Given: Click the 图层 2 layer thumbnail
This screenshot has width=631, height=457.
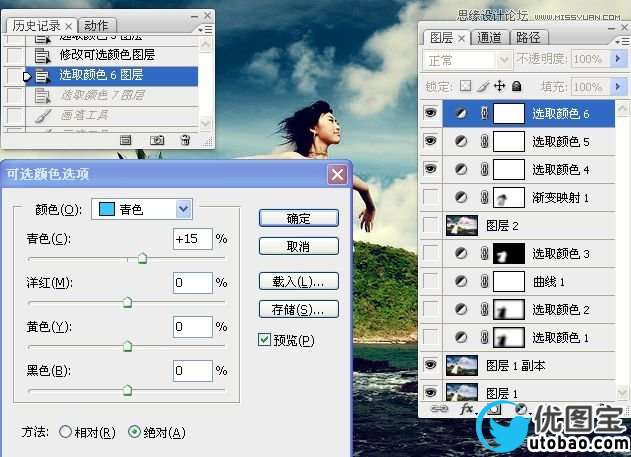Looking at the screenshot, I should coord(462,225).
